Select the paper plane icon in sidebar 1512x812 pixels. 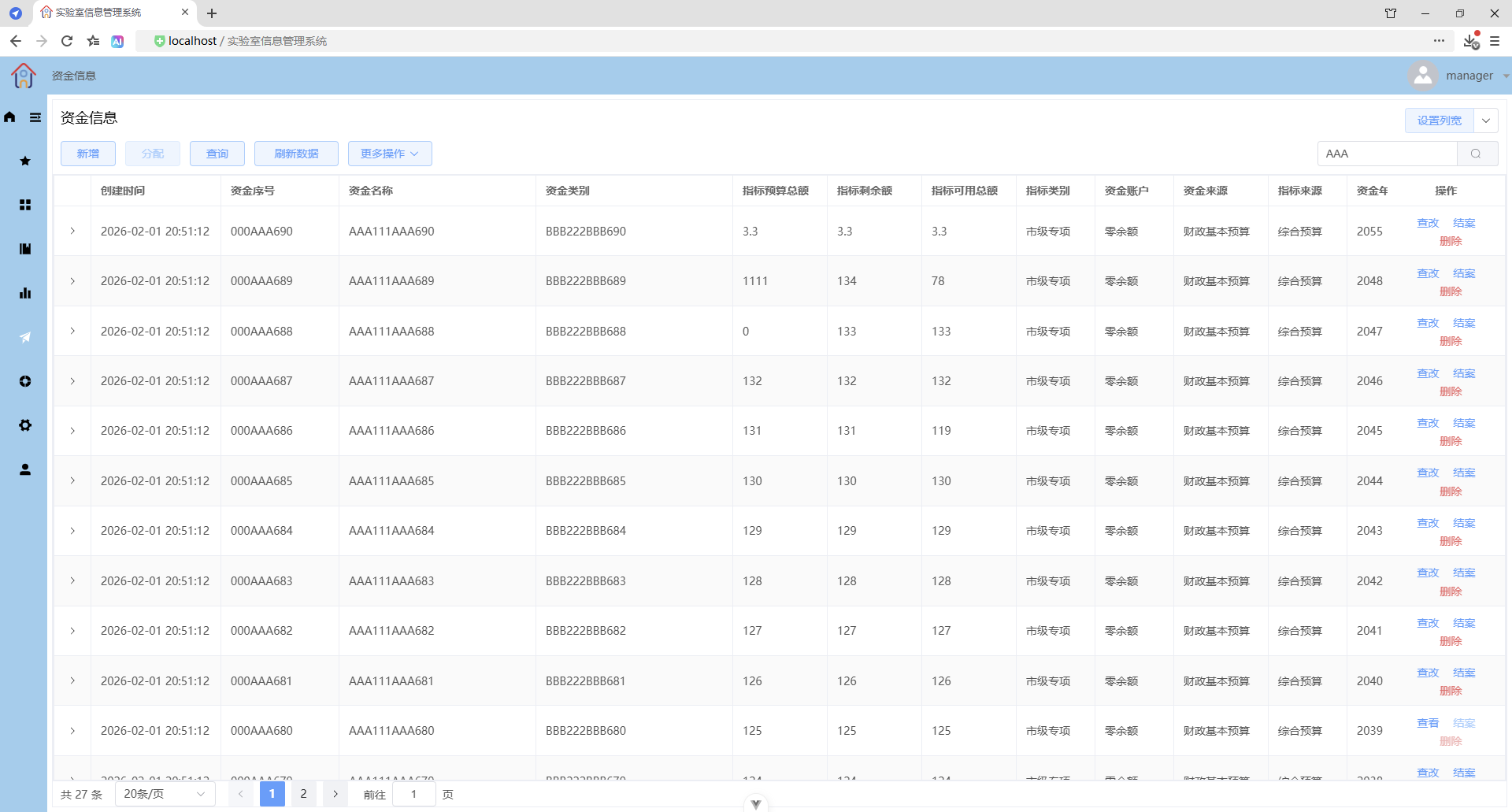[25, 337]
